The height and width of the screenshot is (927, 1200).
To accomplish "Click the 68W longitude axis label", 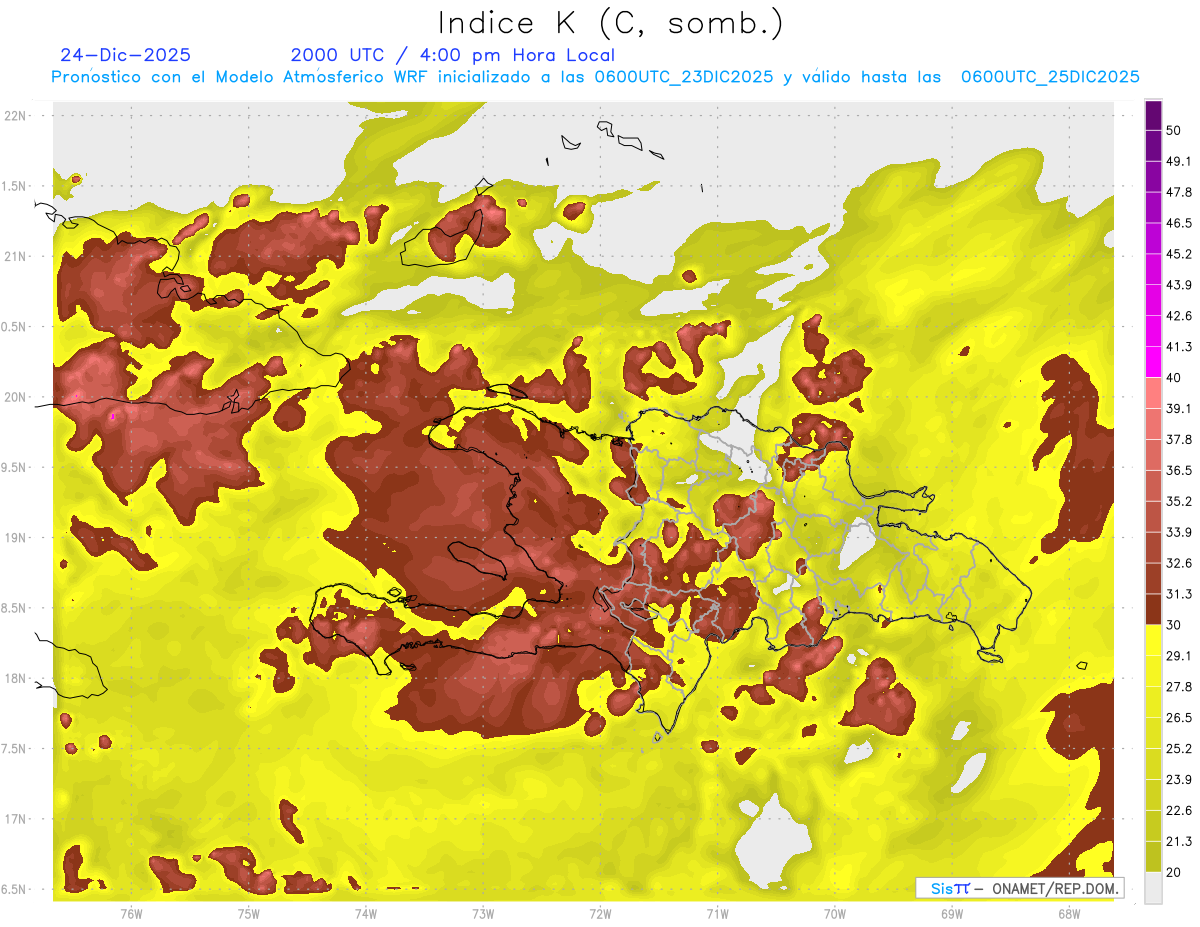I will pos(1068,913).
